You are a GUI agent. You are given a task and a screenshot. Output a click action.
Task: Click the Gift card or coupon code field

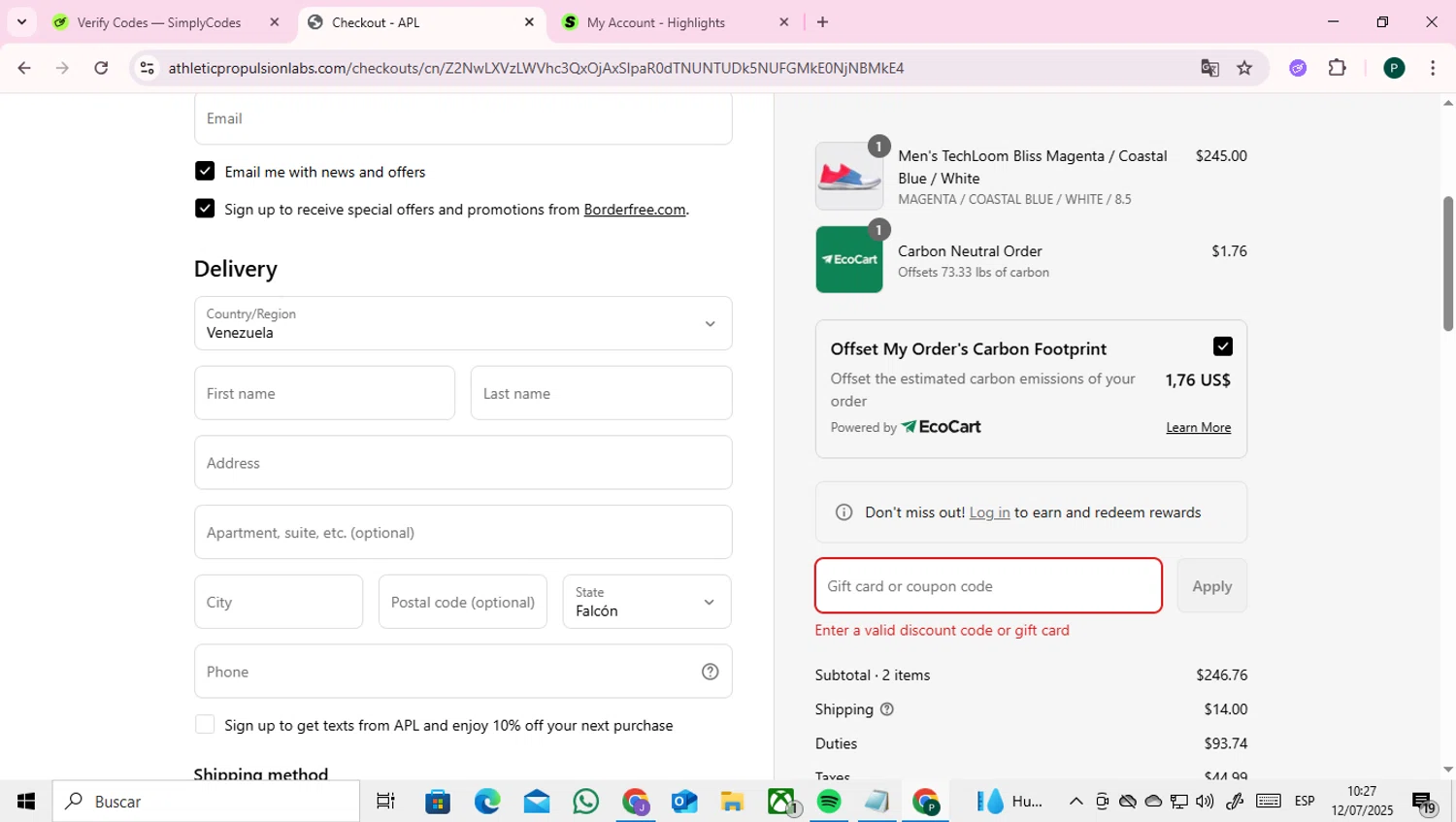pyautogui.click(x=988, y=585)
